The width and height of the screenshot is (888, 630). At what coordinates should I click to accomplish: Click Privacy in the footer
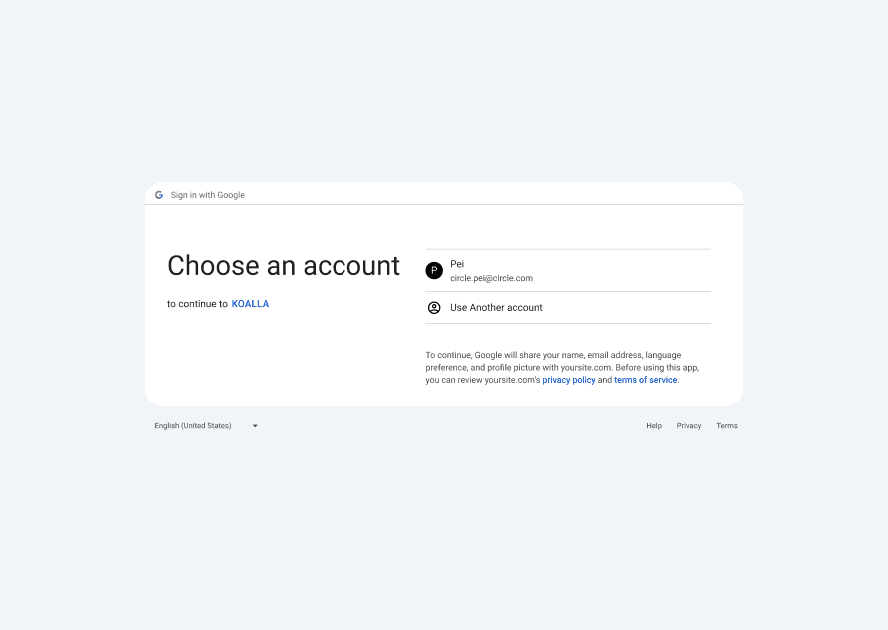tap(689, 425)
